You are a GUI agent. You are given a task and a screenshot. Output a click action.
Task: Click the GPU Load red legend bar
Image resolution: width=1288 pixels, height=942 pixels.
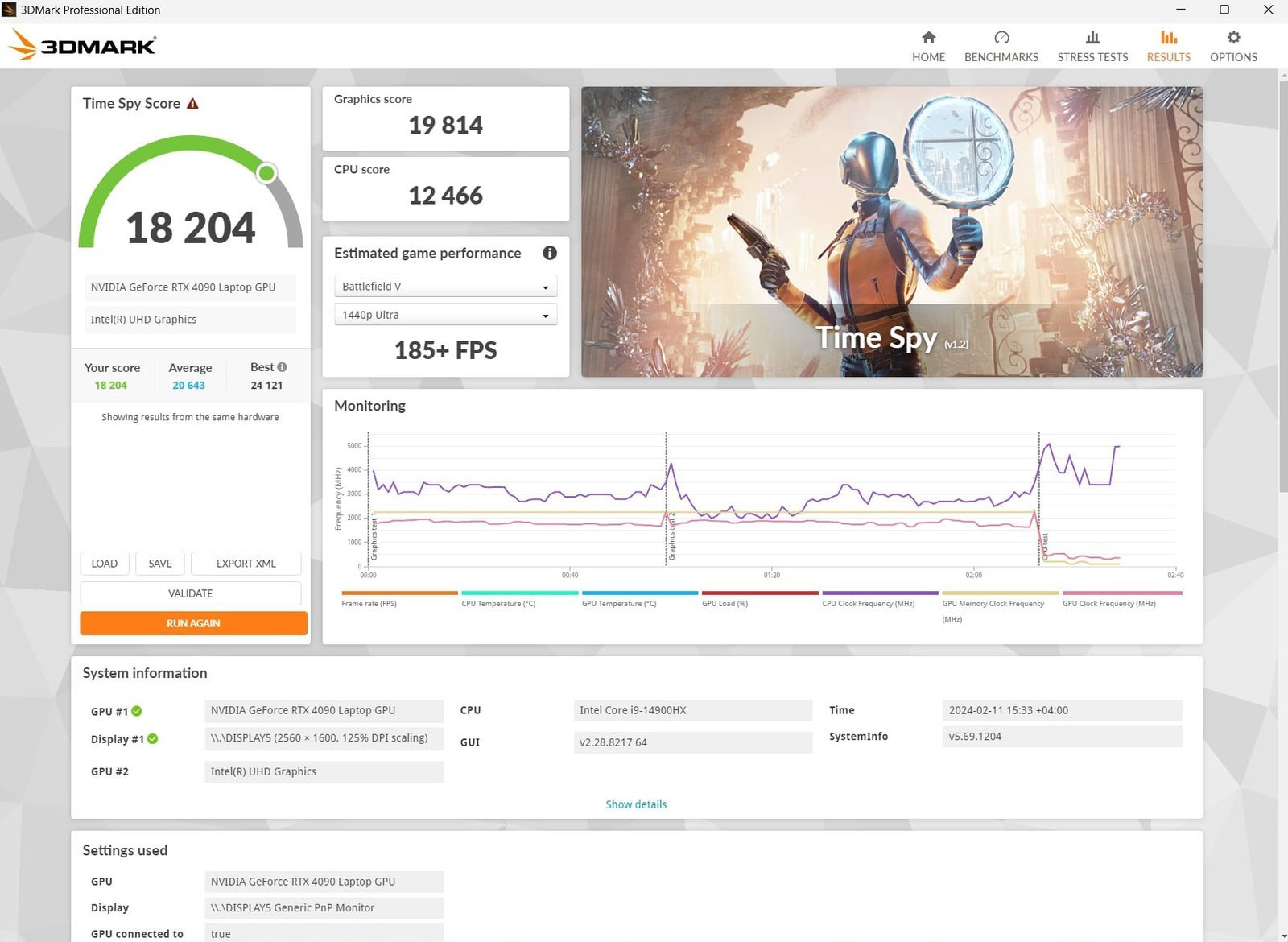coord(759,593)
